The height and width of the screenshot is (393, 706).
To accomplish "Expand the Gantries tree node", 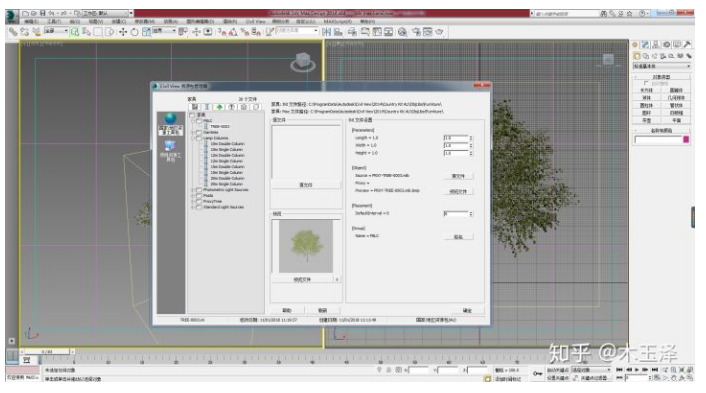I will coord(193,132).
